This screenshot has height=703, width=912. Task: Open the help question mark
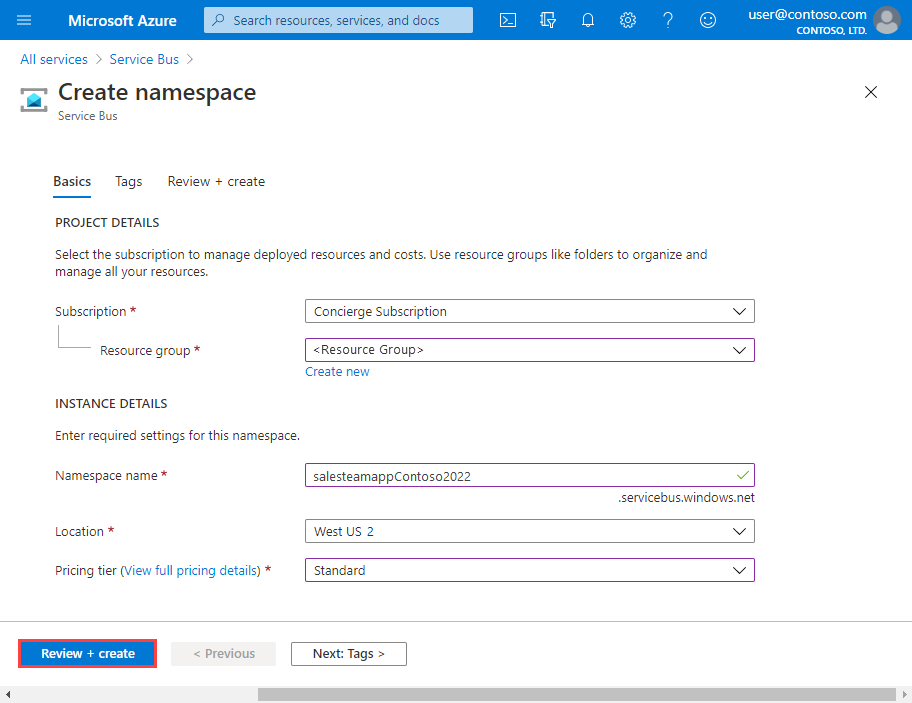(668, 20)
